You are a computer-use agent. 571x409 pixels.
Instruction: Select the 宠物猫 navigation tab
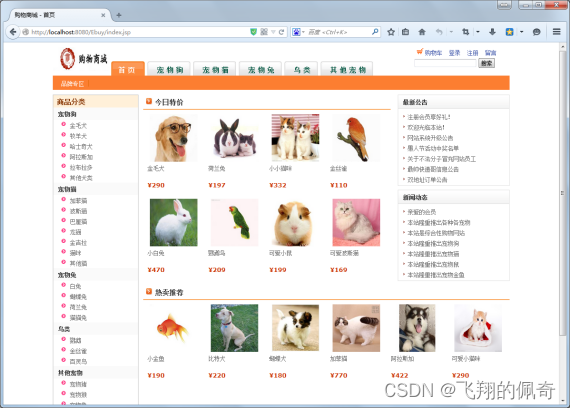(x=215, y=70)
